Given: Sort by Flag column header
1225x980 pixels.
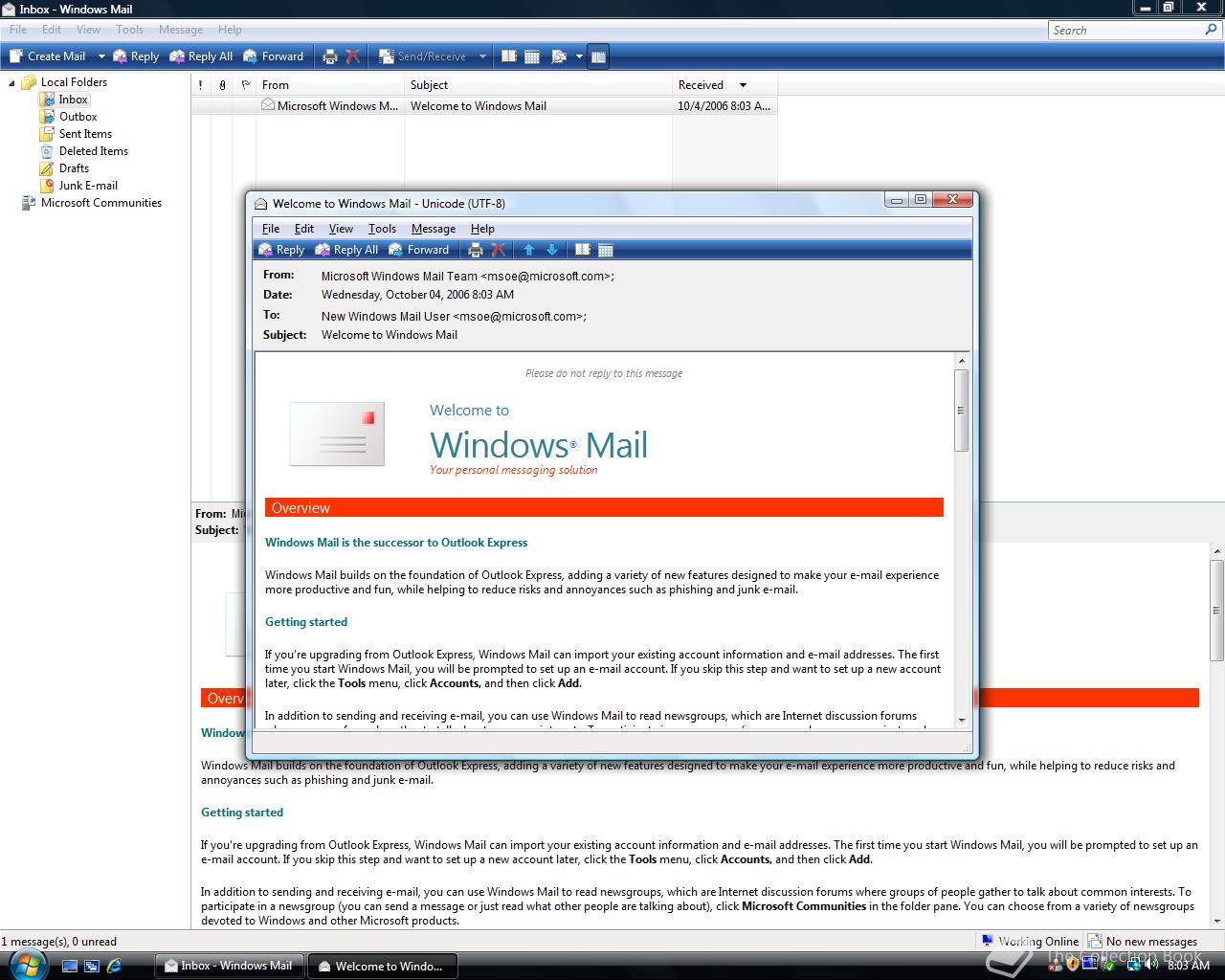Looking at the screenshot, I should tap(245, 85).
